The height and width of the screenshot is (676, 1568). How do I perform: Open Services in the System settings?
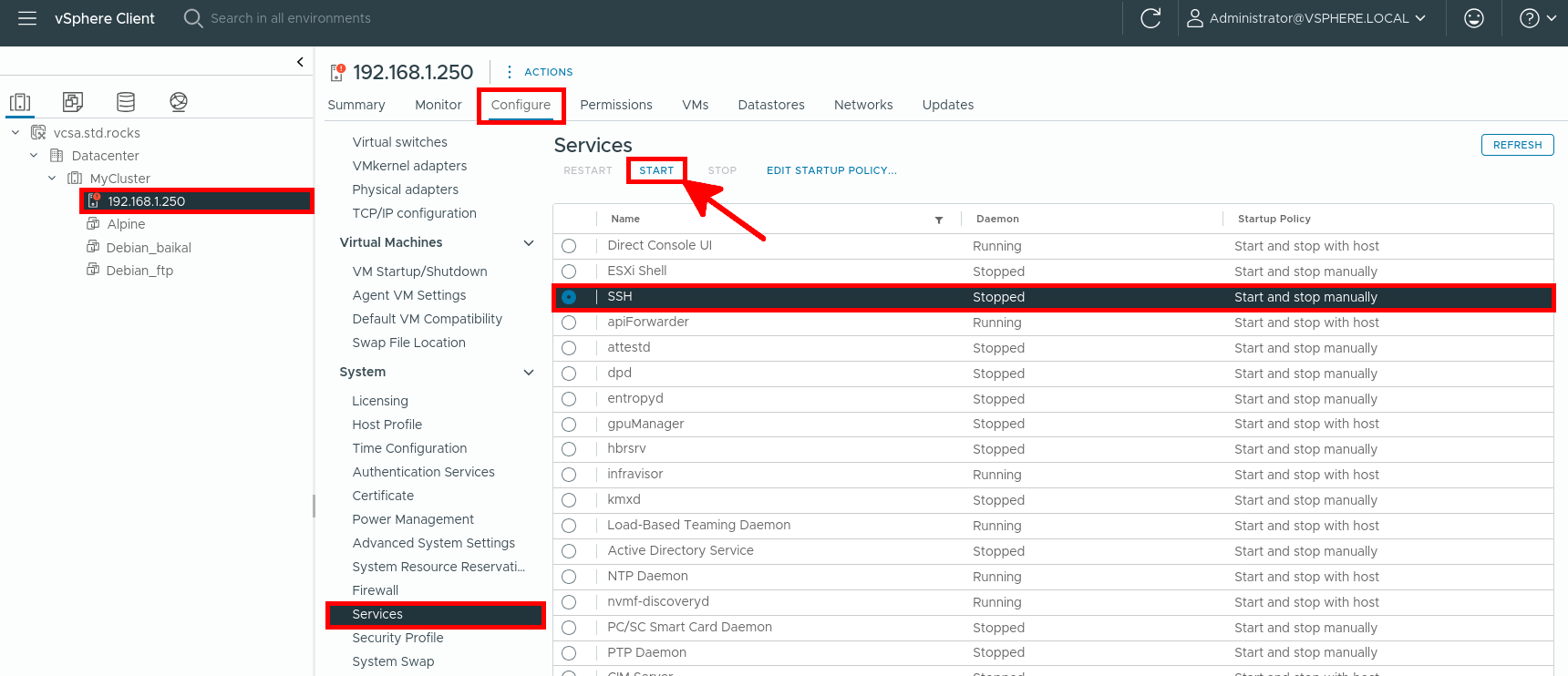point(377,614)
